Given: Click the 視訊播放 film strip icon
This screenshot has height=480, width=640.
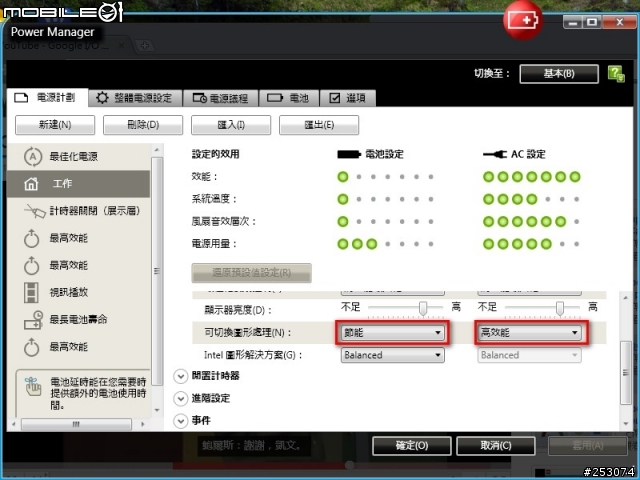Looking at the screenshot, I should (x=31, y=292).
